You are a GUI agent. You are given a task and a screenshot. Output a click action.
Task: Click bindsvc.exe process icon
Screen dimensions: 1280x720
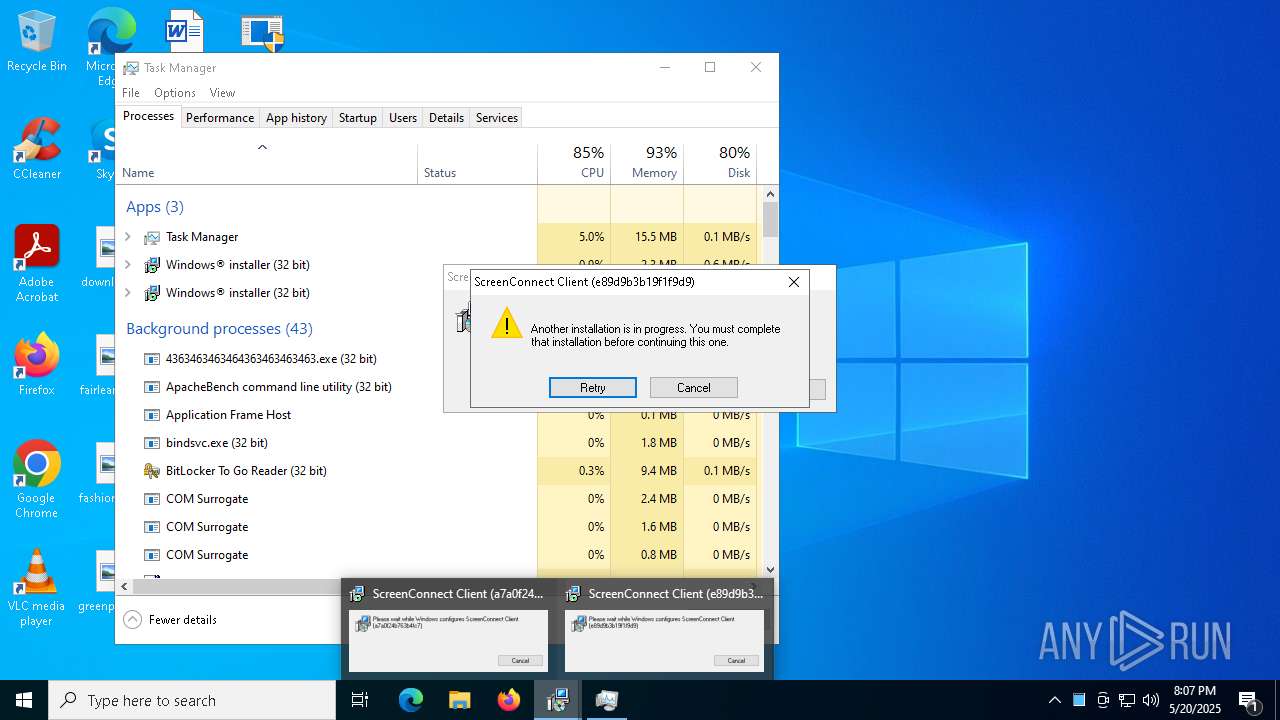[x=152, y=443]
